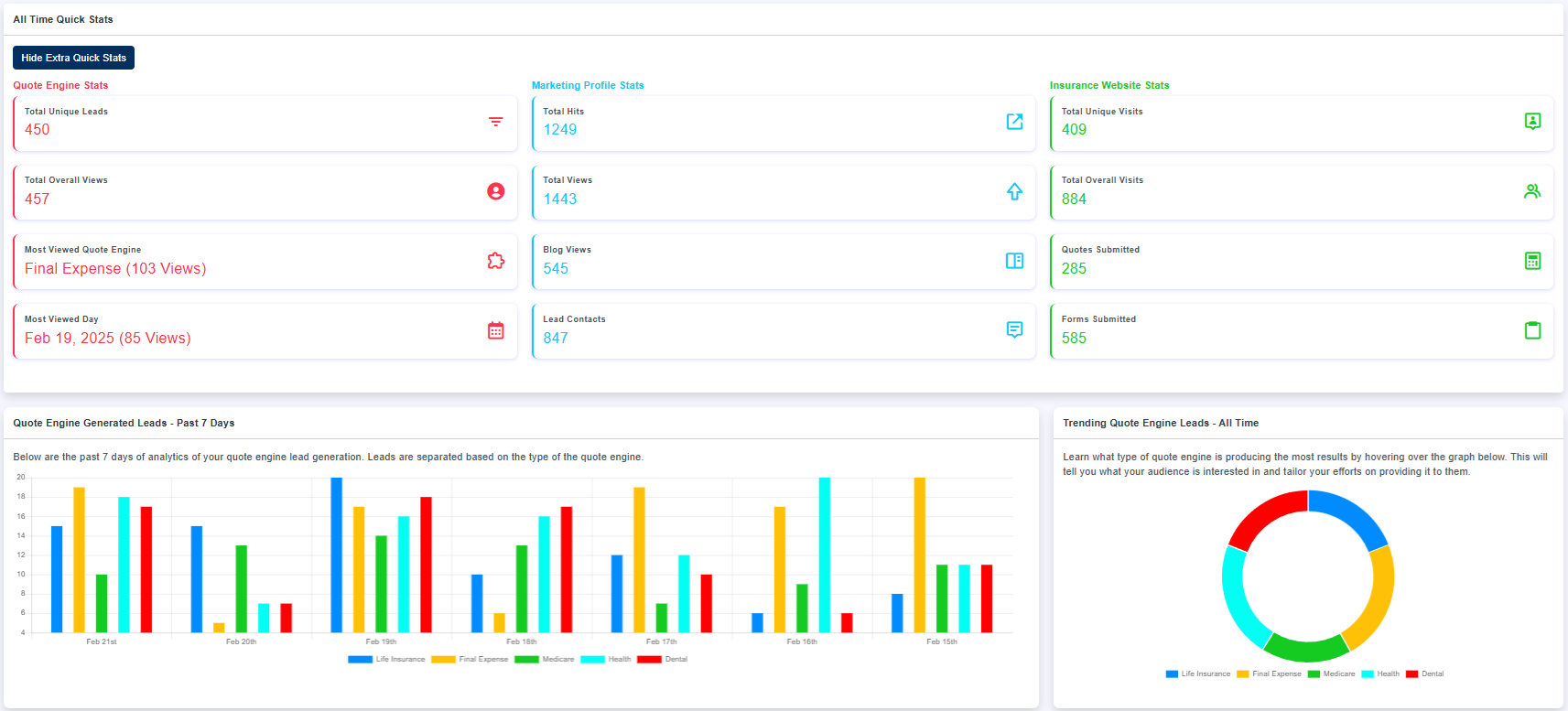Click the Total Unique Leads value 450

(38, 130)
